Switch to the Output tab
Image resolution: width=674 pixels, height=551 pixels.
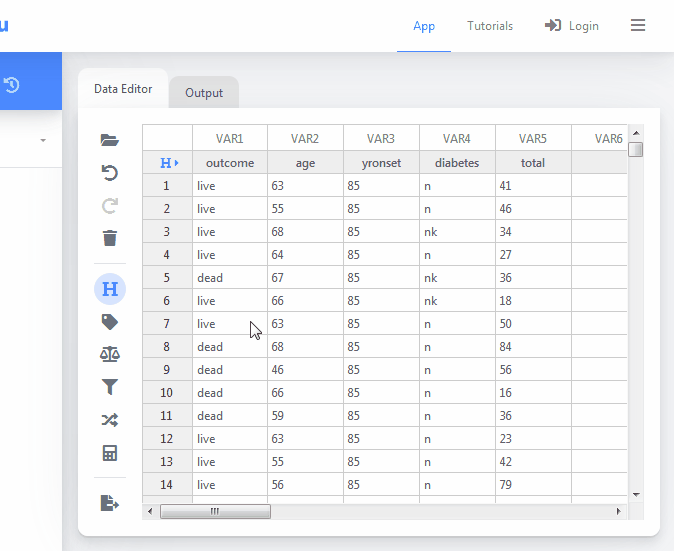click(204, 93)
